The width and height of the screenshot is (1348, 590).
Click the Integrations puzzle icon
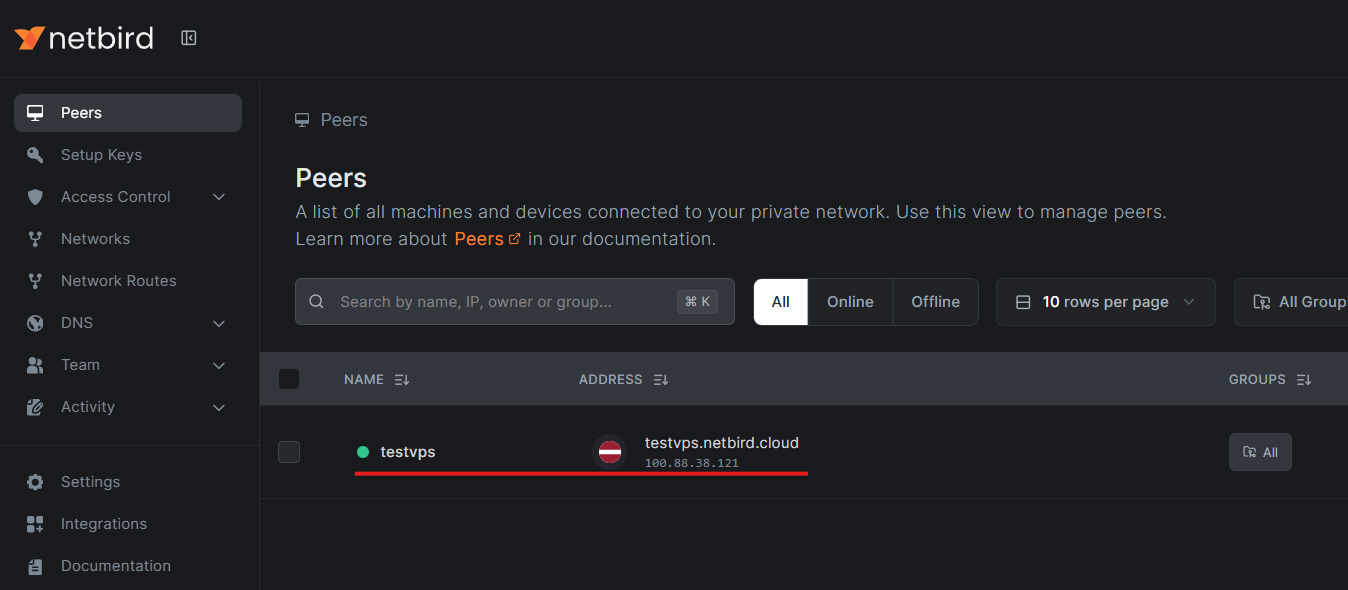coord(35,524)
